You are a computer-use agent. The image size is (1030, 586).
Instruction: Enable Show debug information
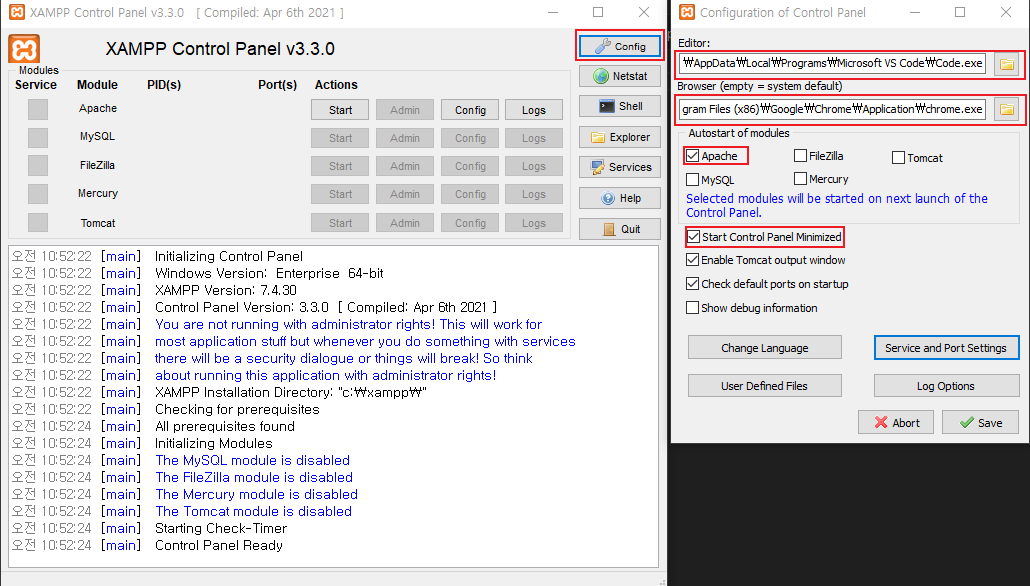[692, 307]
